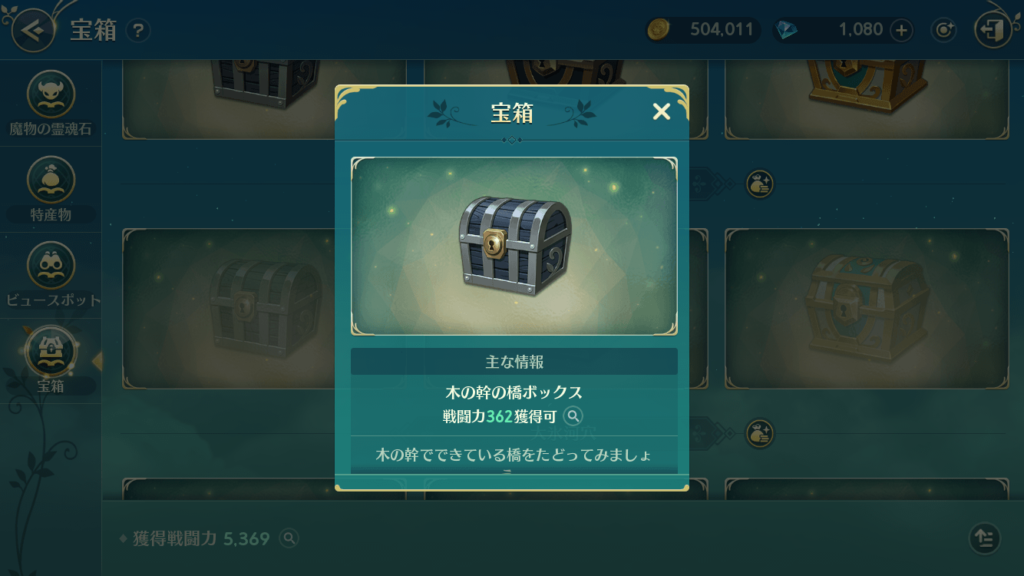This screenshot has height=576, width=1024.
Task: Select the 宝箱 sidebar tab
Action: click(x=50, y=360)
